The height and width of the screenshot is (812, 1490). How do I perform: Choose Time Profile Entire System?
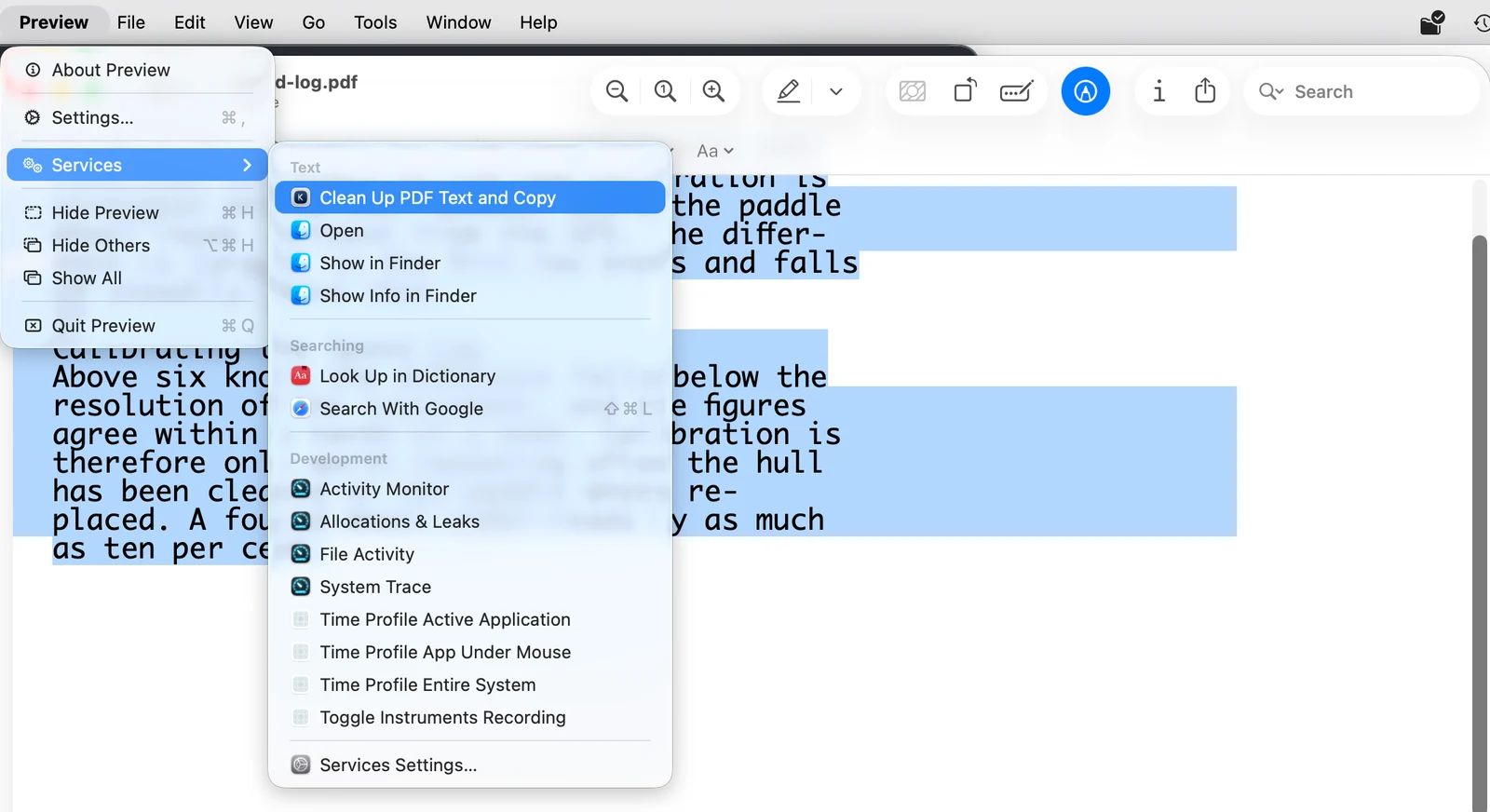tap(470, 684)
